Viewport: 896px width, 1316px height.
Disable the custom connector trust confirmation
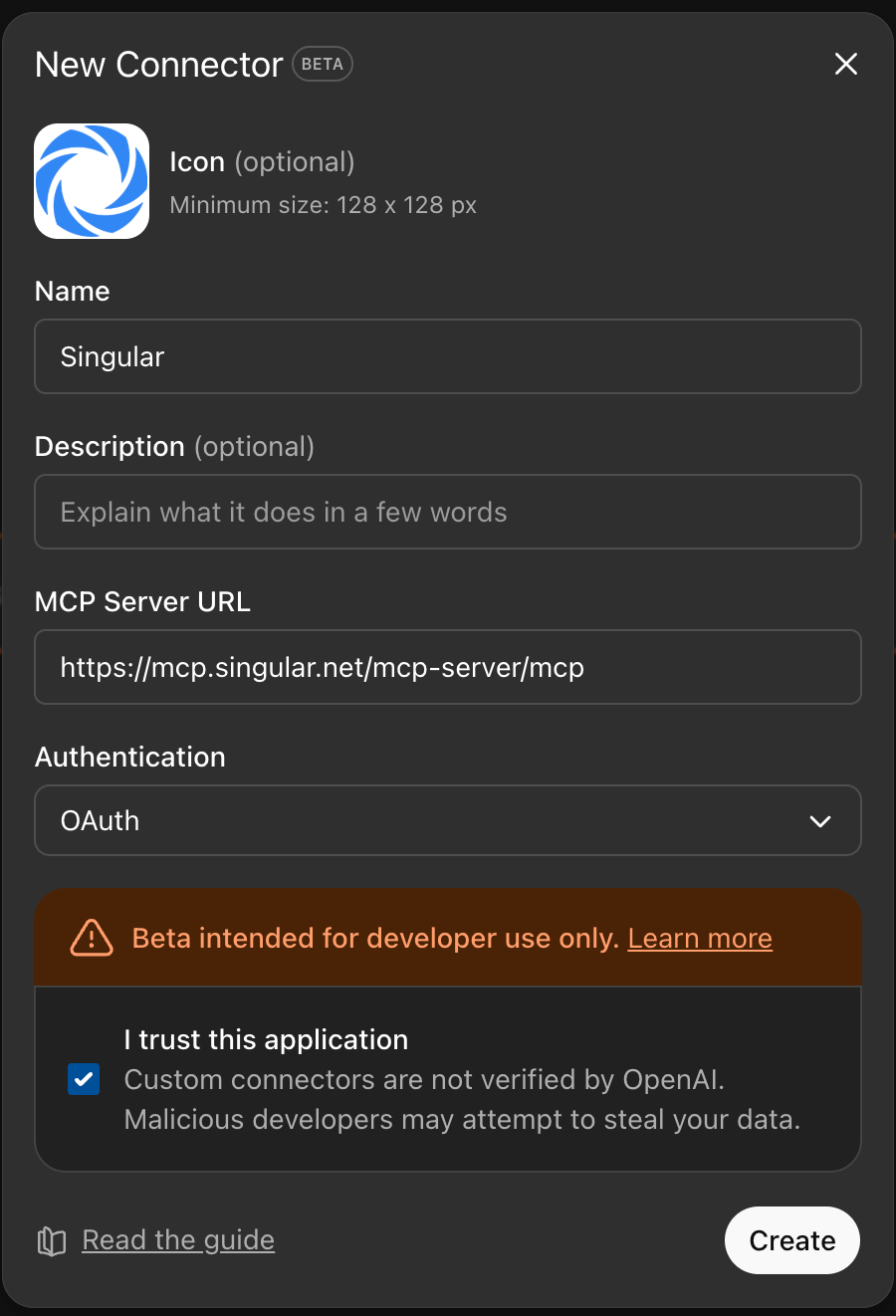[x=84, y=1079]
